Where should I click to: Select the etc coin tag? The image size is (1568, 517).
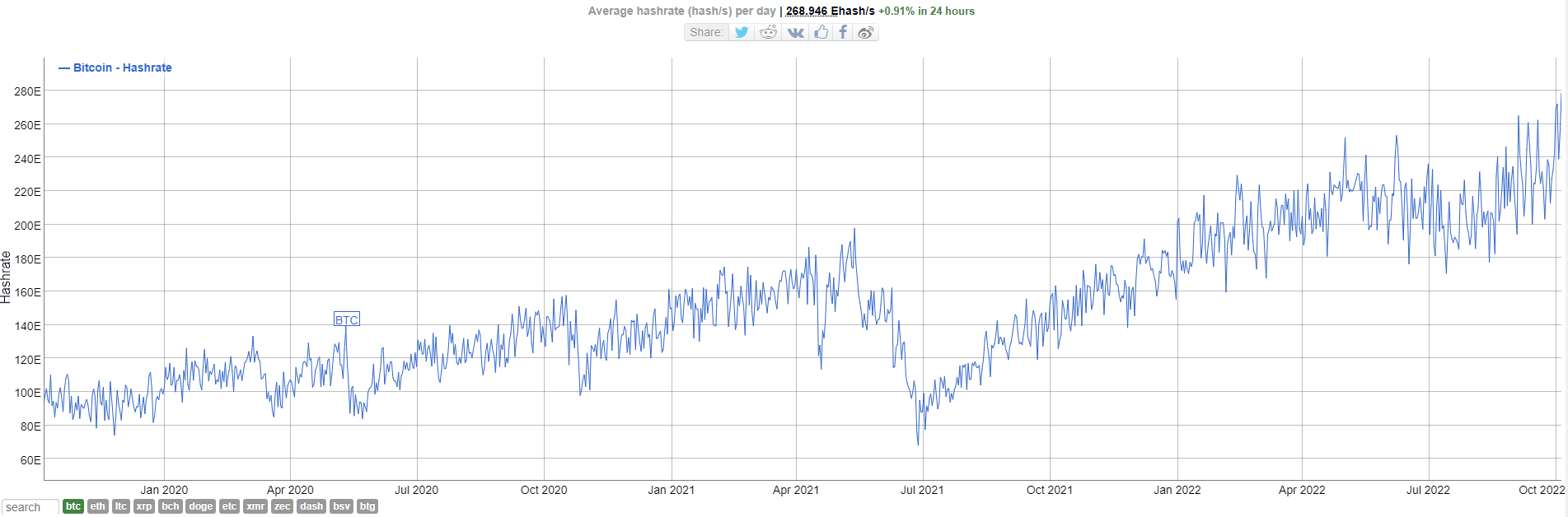point(229,506)
